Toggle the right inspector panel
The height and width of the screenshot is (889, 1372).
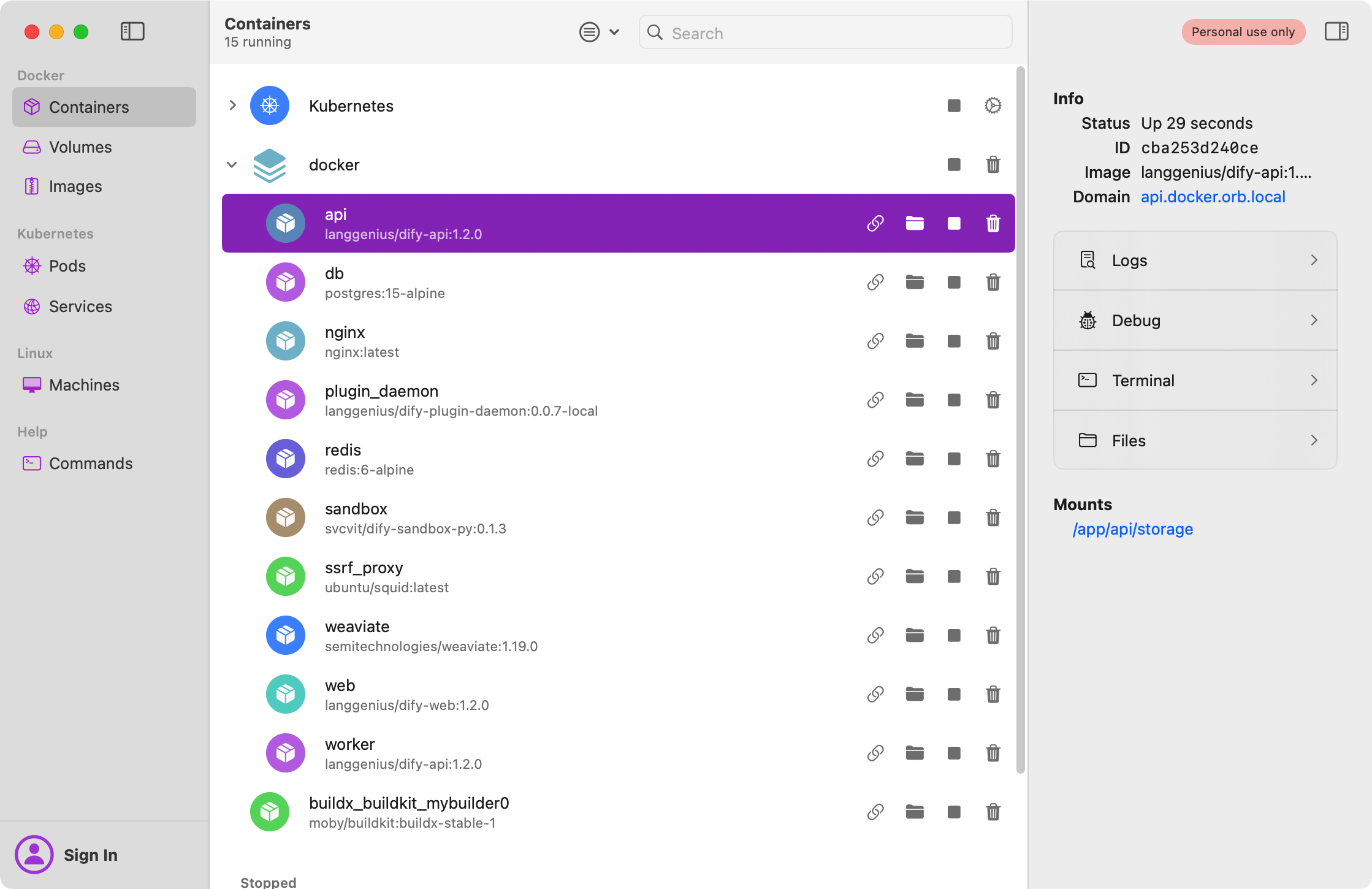coord(1336,32)
